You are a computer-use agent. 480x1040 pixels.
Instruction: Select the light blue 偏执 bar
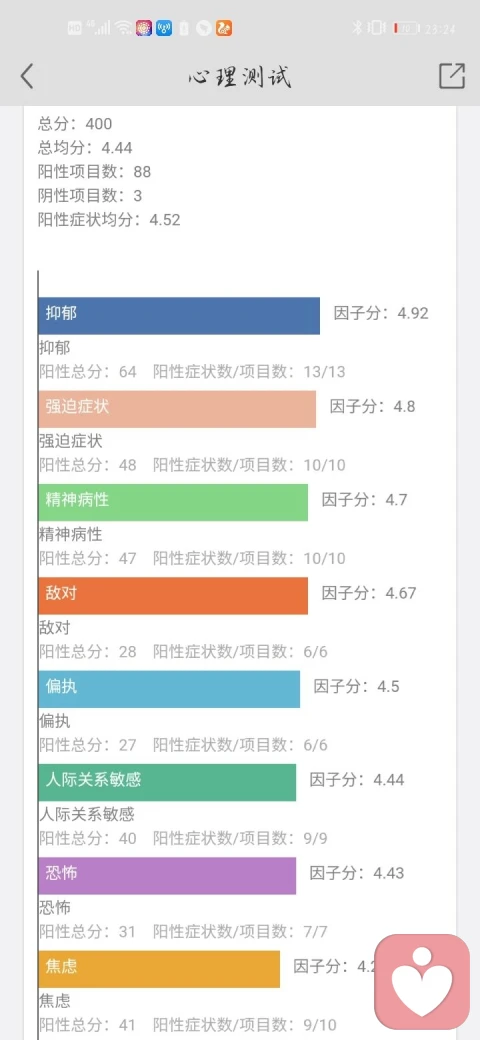pos(169,689)
